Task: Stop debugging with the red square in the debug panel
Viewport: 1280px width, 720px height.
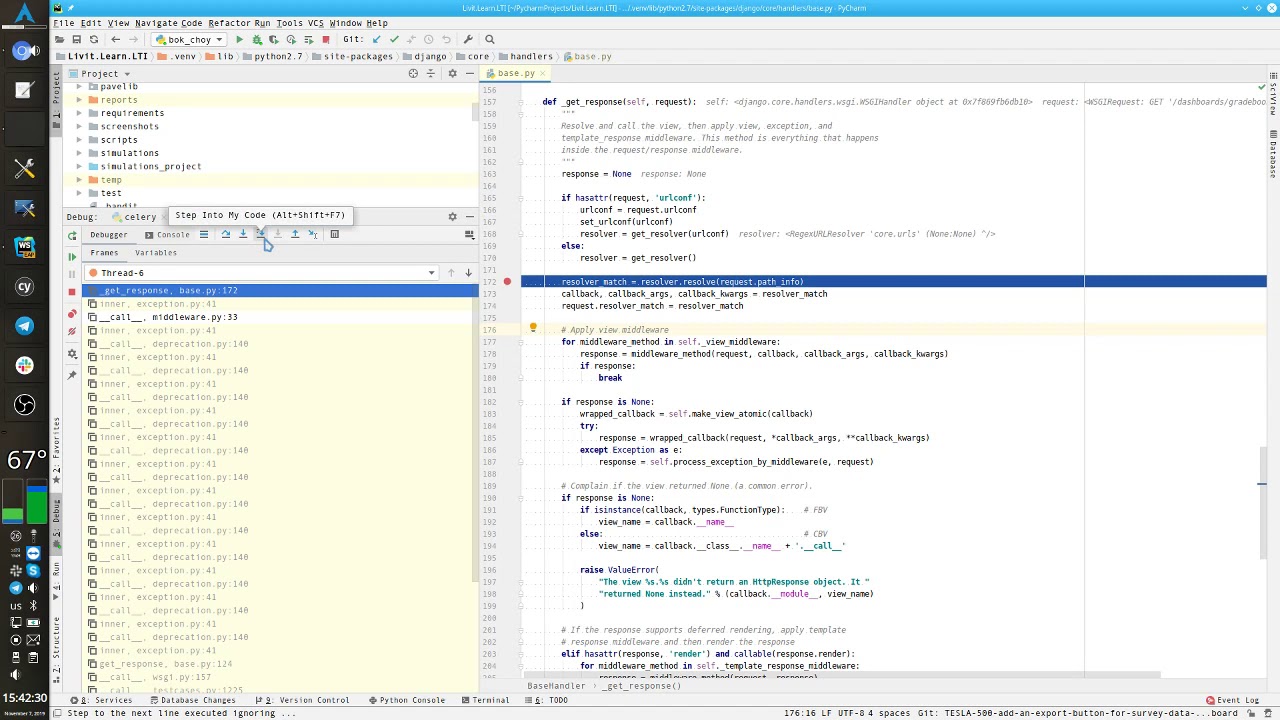Action: click(72, 291)
